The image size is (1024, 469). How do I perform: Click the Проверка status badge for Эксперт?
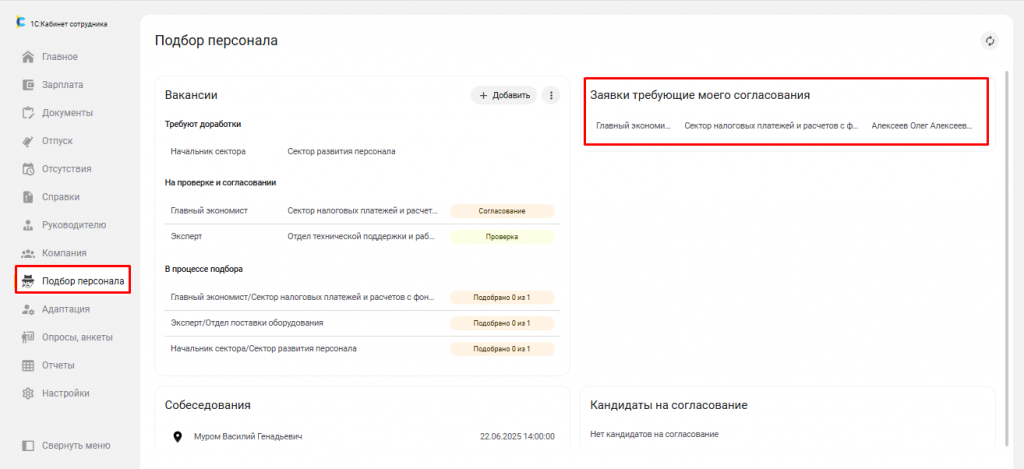[x=501, y=237]
